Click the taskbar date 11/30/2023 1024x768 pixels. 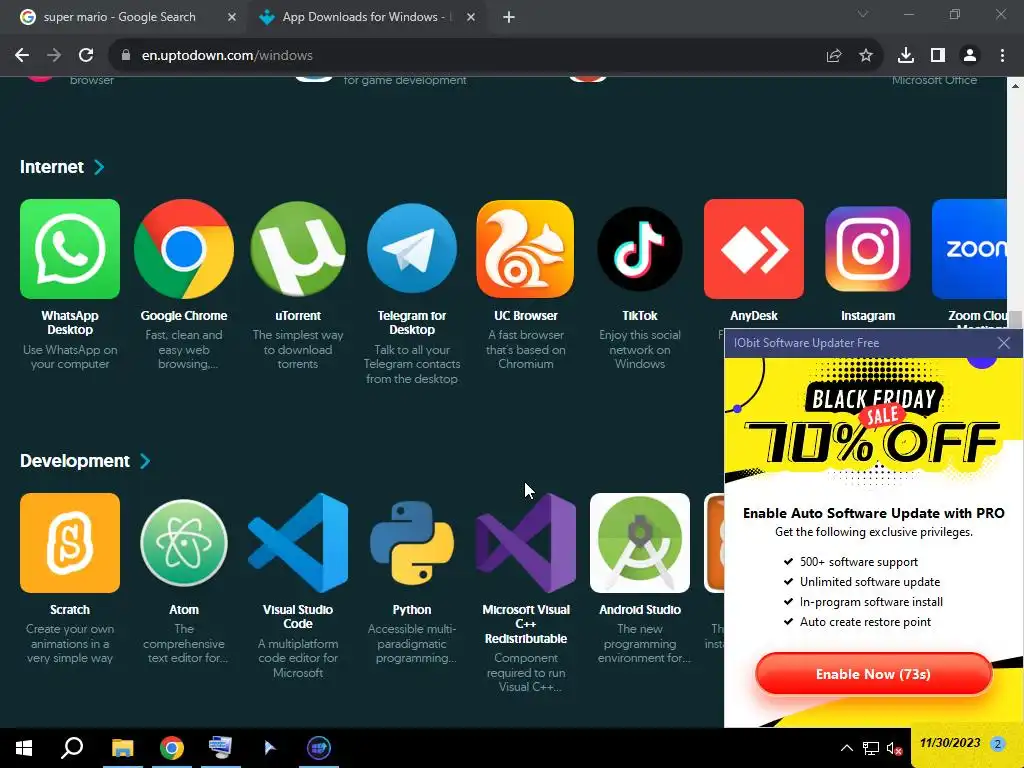950,743
